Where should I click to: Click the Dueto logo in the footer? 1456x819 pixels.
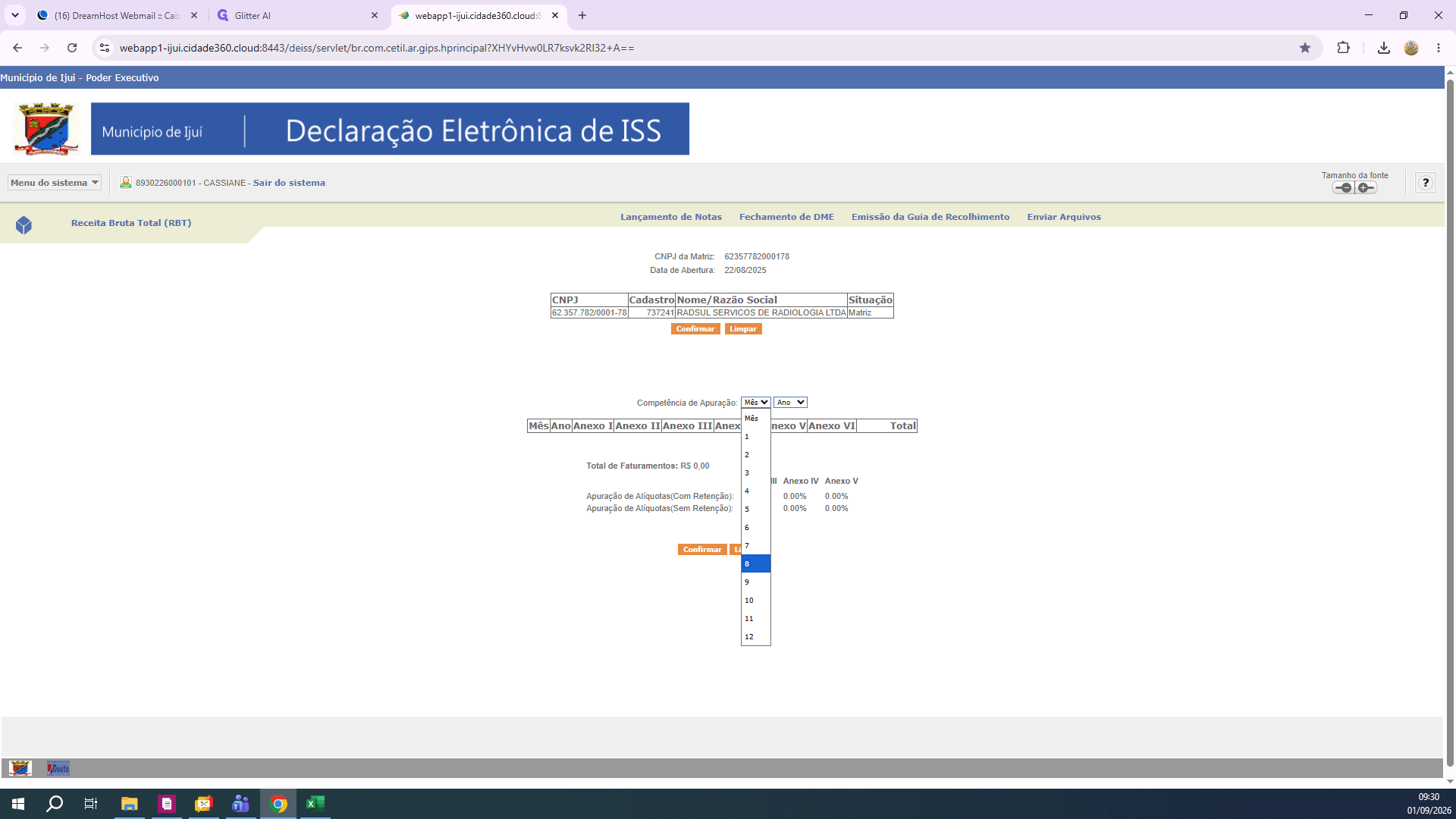click(x=58, y=768)
